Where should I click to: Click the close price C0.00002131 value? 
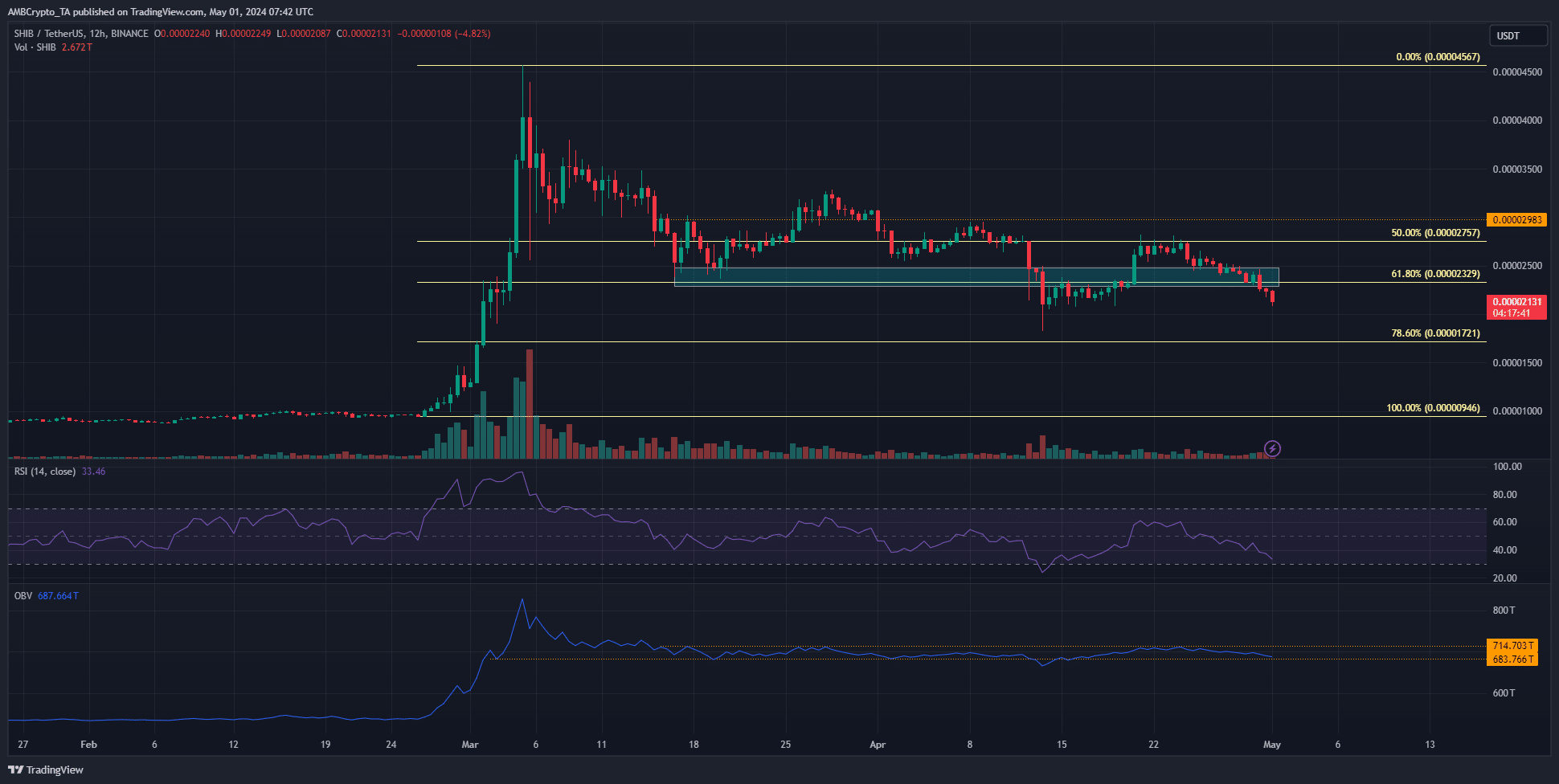364,34
